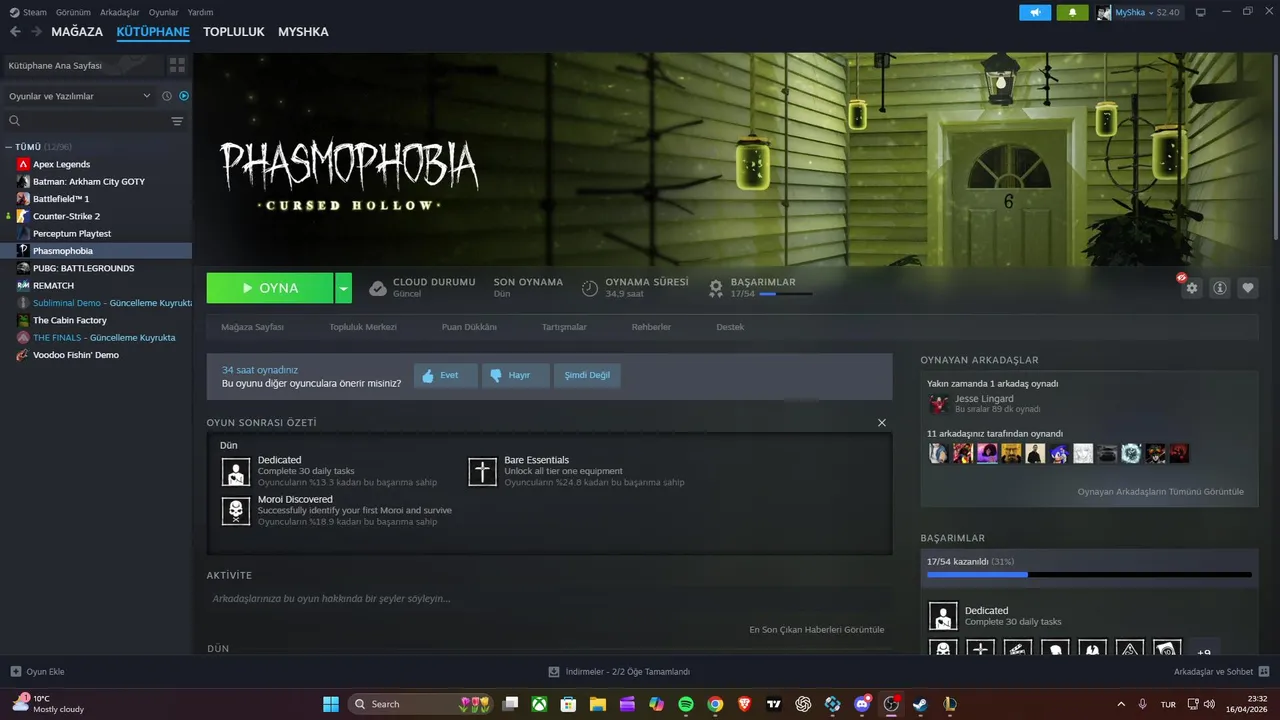This screenshot has height=720, width=1280.
Task: Toggle ready-to-play filter icon in sidebar
Action: (184, 96)
